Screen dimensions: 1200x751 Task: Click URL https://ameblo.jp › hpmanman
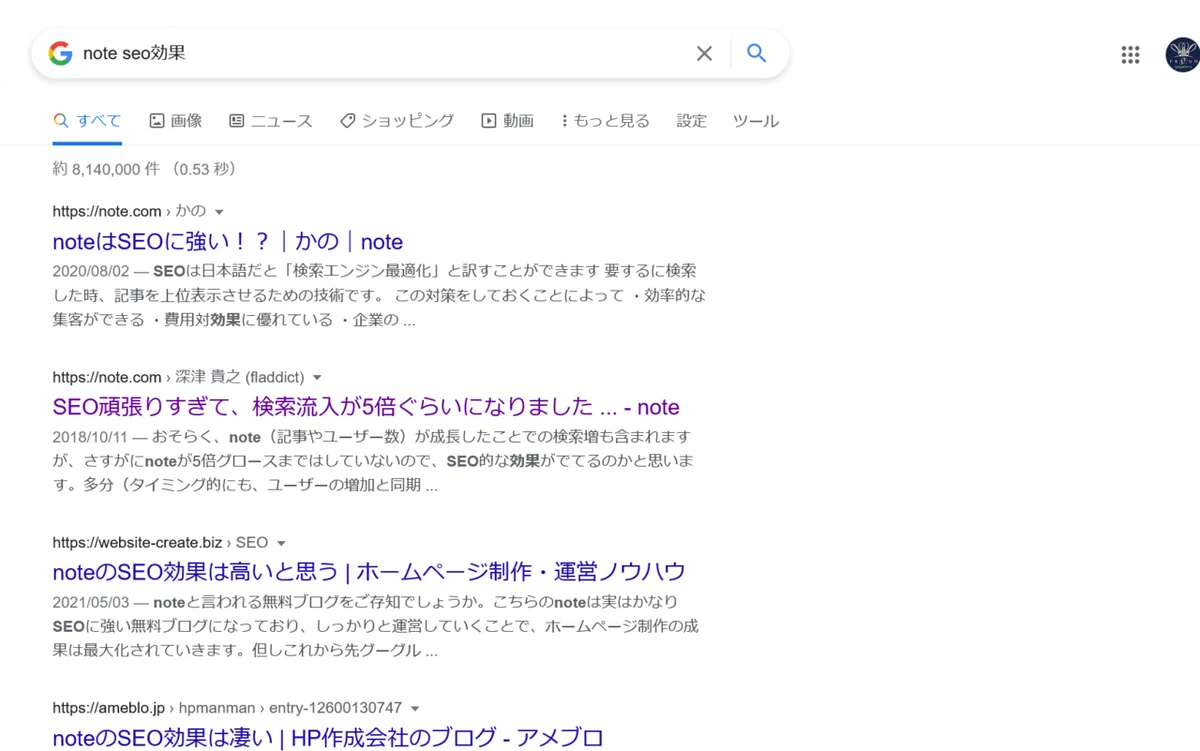(x=227, y=708)
